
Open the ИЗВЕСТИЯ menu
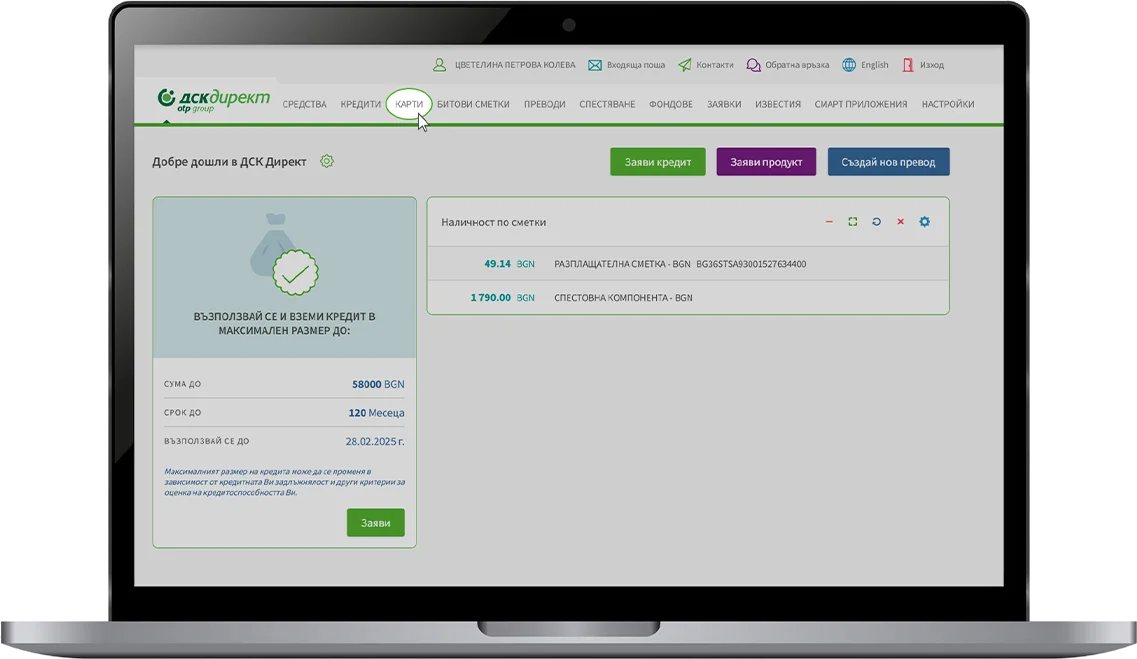point(777,104)
